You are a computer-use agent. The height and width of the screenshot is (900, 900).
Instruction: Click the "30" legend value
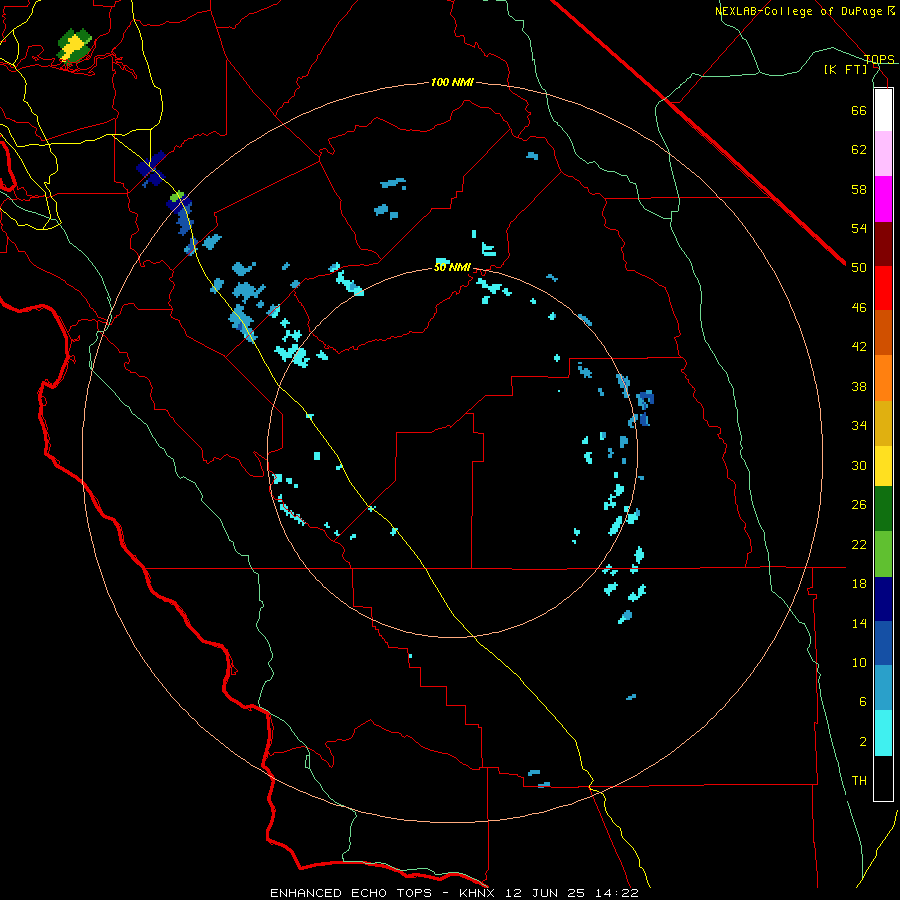tap(859, 465)
